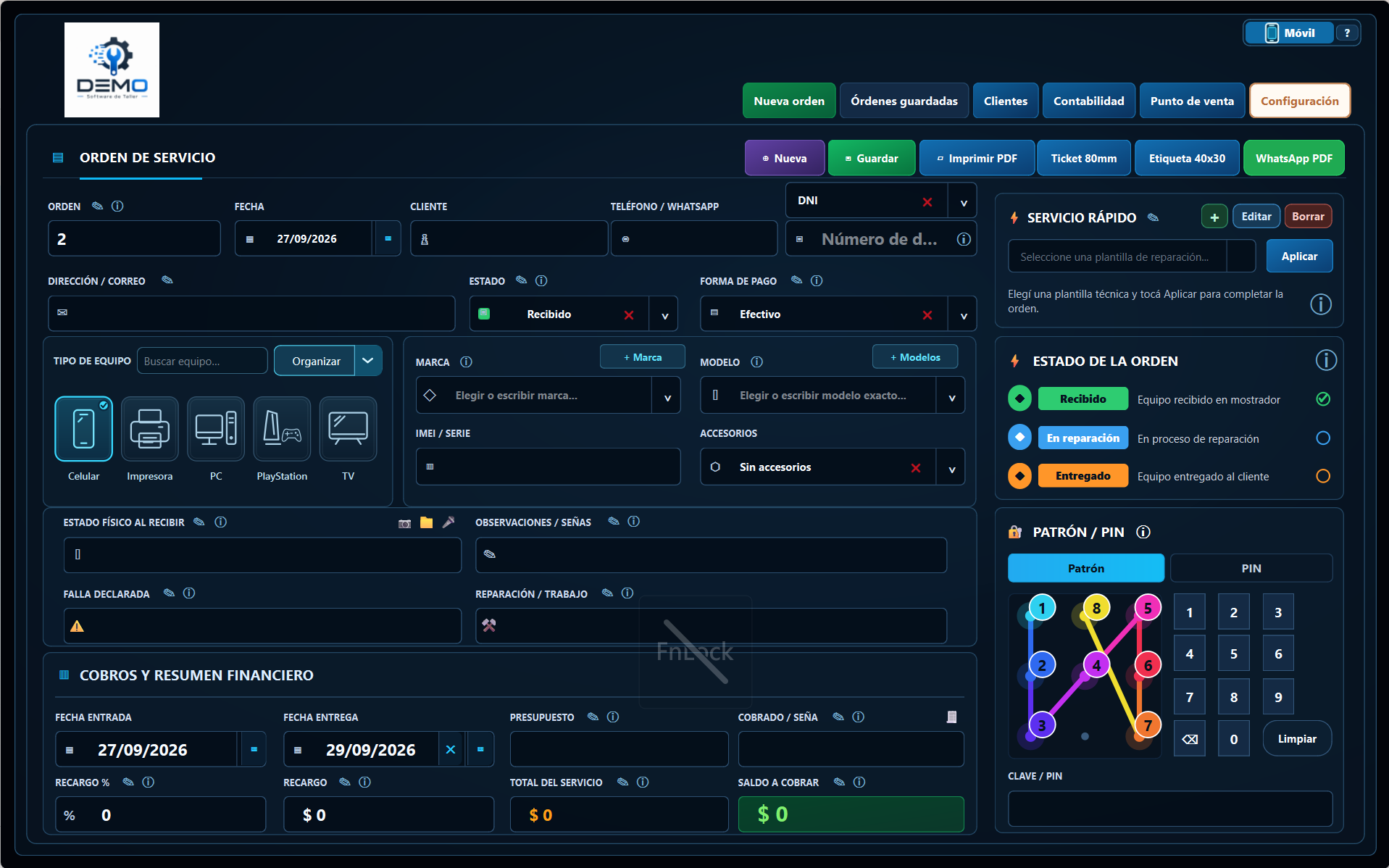1389x868 pixels.
Task: Select the PC equipment type icon
Action: coord(216,429)
